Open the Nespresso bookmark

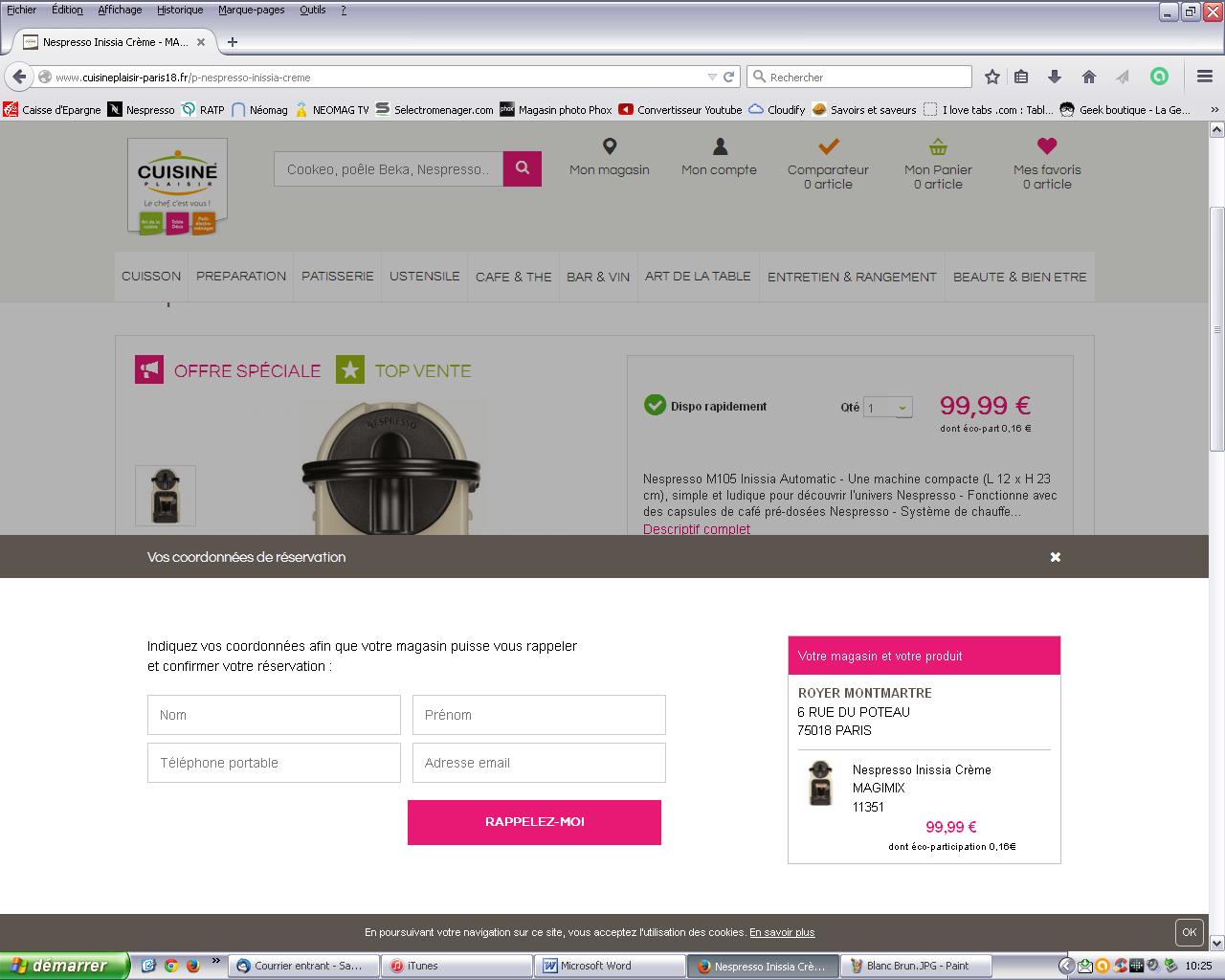(141, 110)
